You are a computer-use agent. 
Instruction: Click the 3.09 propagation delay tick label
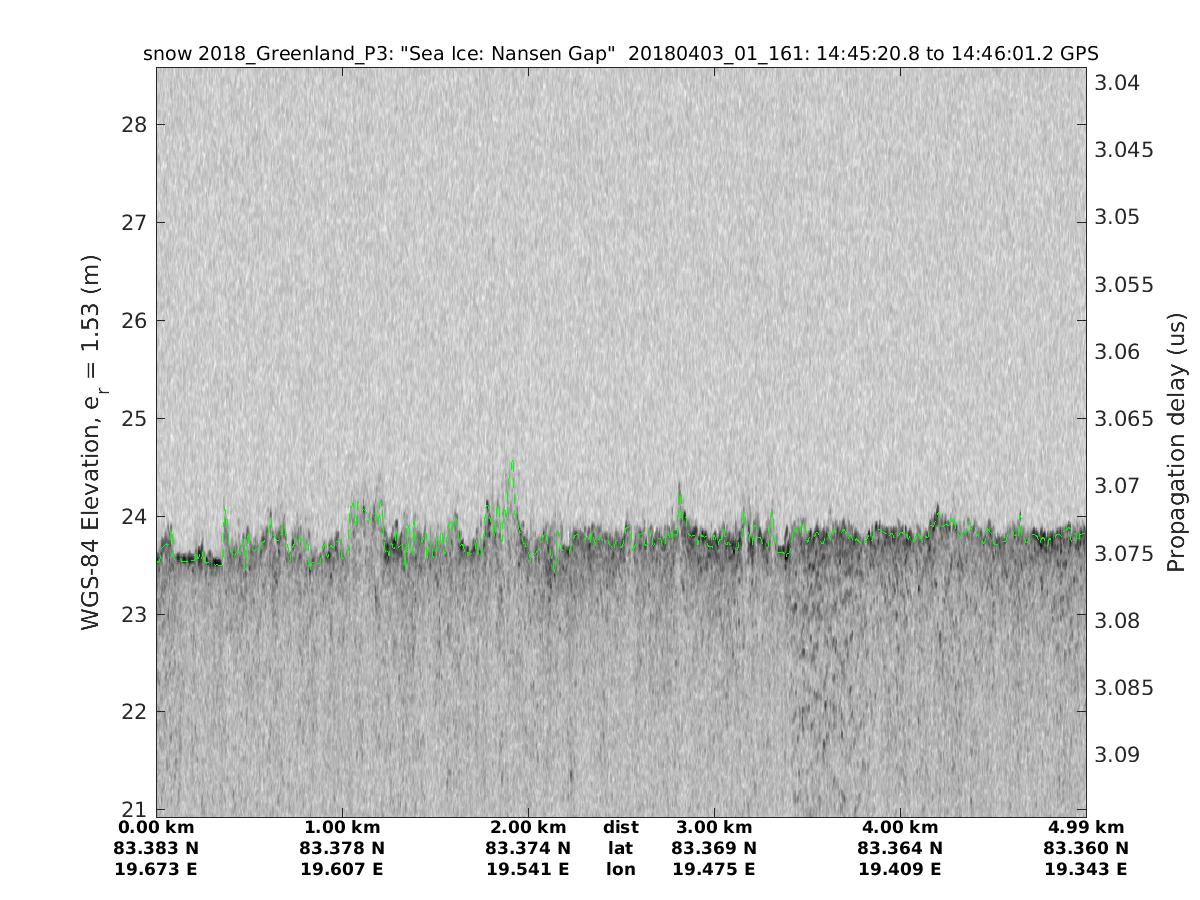1116,754
